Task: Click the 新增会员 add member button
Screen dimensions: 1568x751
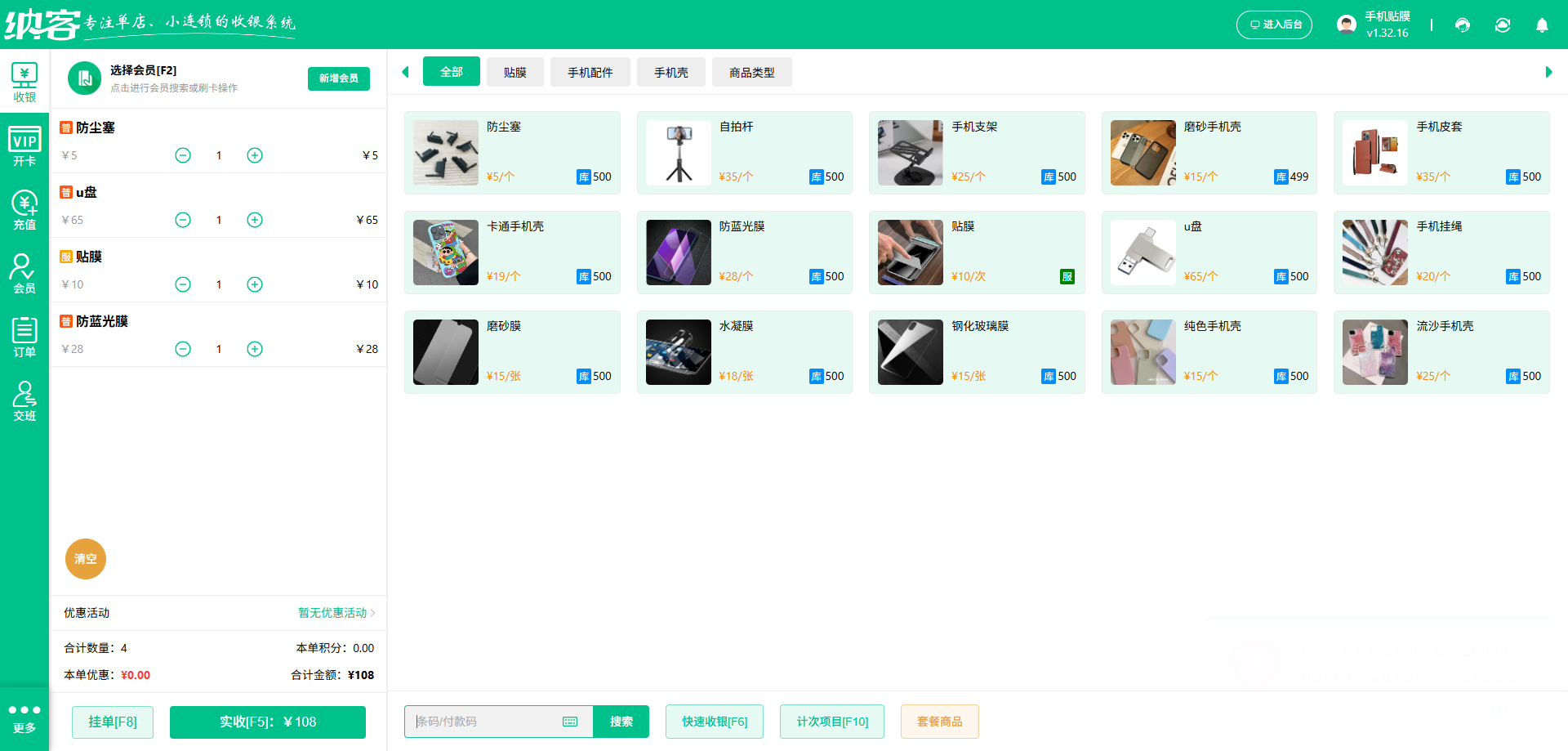Action: pyautogui.click(x=338, y=78)
